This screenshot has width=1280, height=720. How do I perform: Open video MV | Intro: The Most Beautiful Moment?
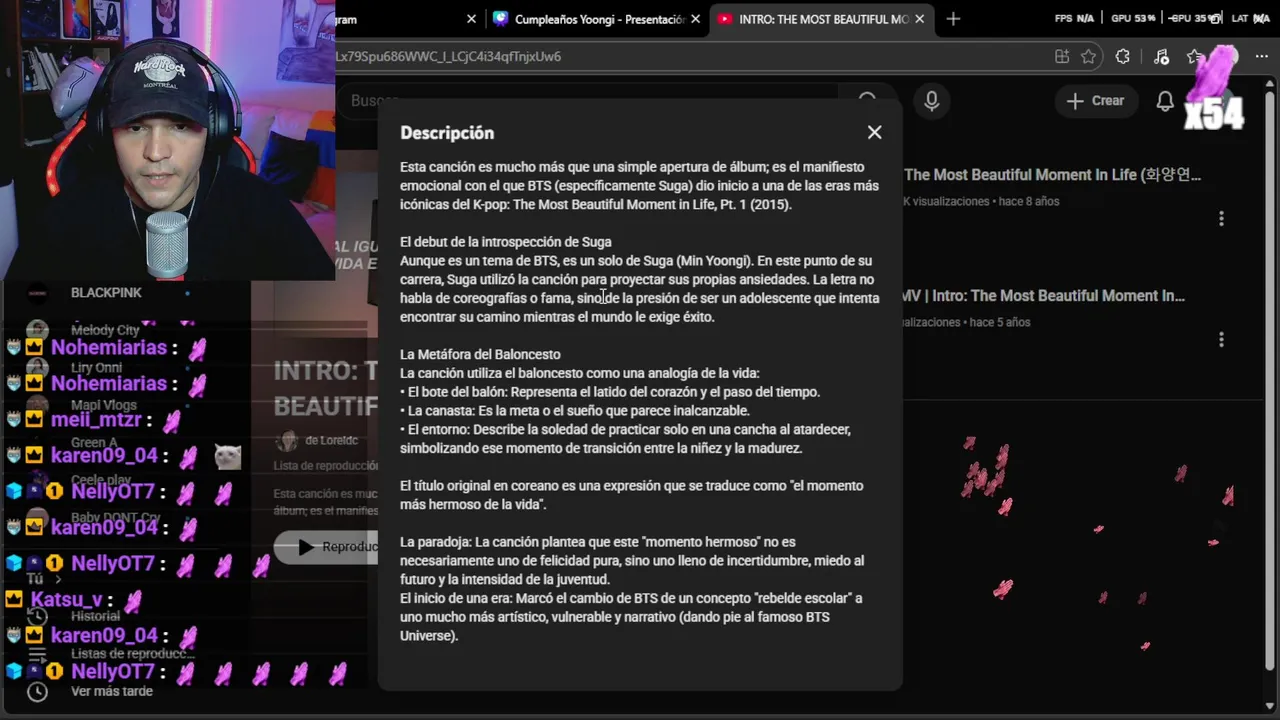pyautogui.click(x=1044, y=296)
